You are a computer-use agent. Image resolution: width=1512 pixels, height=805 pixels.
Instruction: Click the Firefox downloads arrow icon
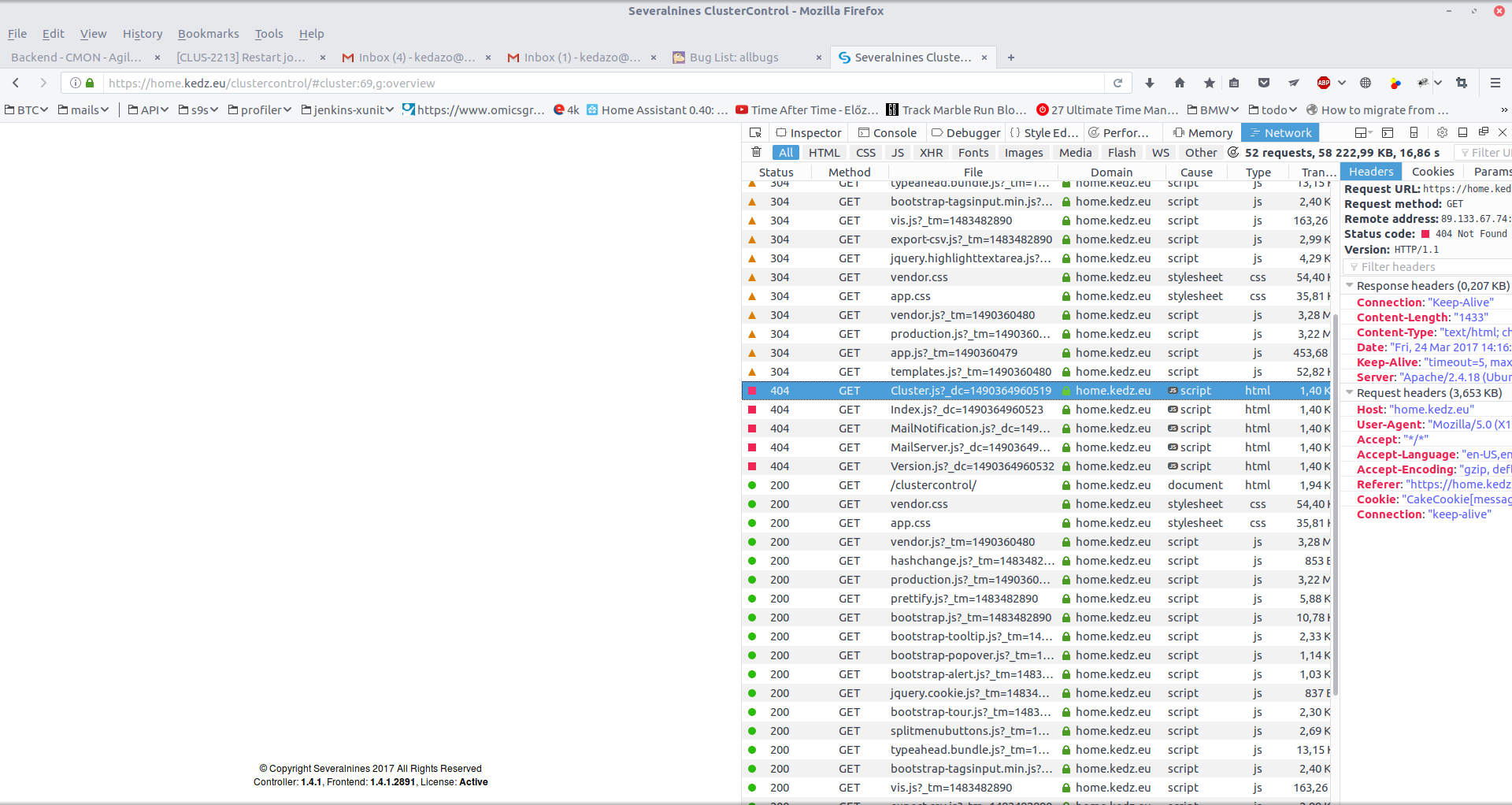[x=1150, y=83]
